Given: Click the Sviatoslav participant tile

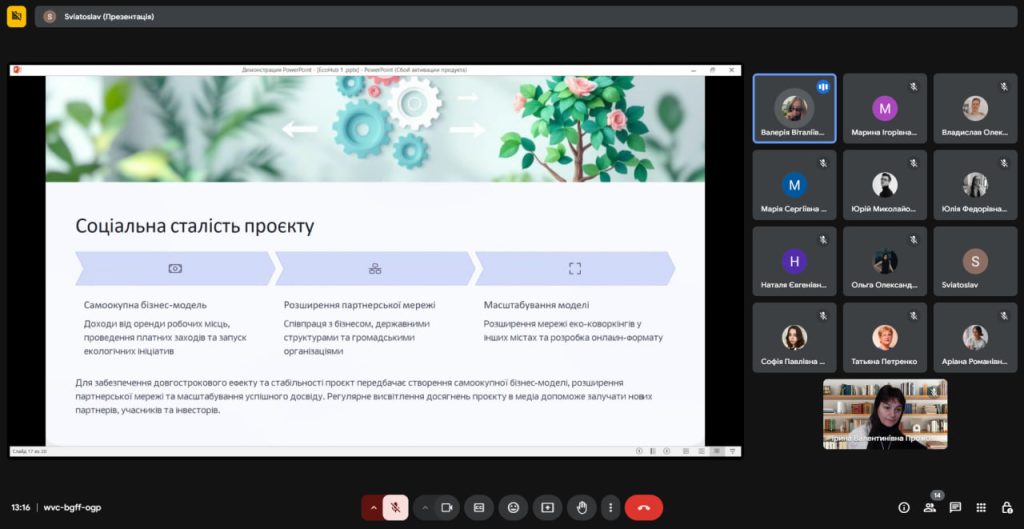Looking at the screenshot, I should (x=974, y=262).
